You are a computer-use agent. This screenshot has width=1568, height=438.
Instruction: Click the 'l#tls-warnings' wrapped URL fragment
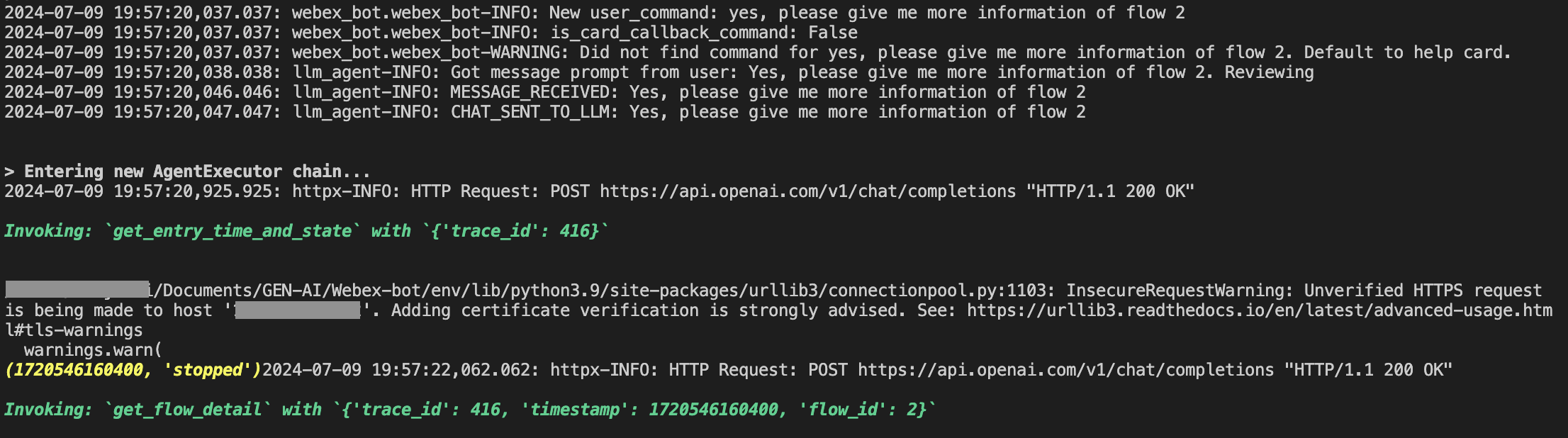74,330
